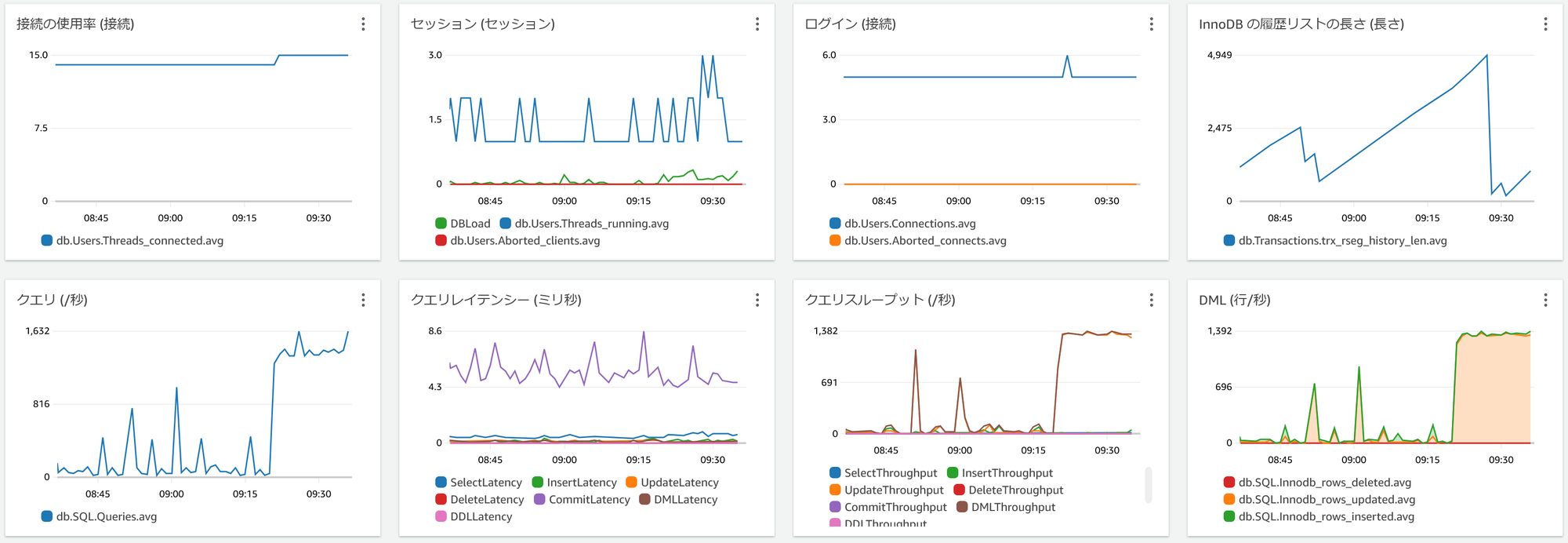Toggle the CommitLatency legend series
Screen dimensions: 1568x543
click(582, 500)
